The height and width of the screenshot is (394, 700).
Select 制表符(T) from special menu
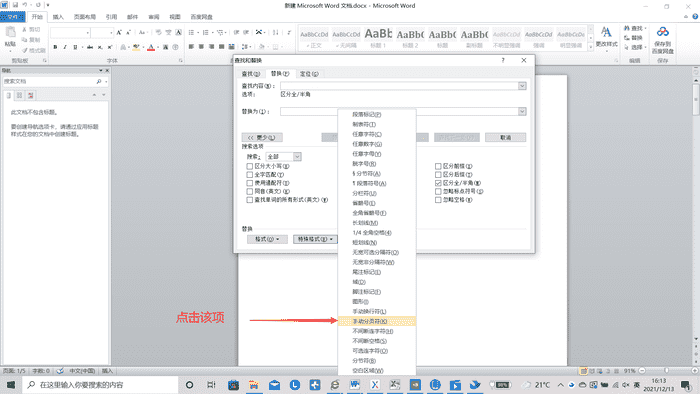pos(377,124)
